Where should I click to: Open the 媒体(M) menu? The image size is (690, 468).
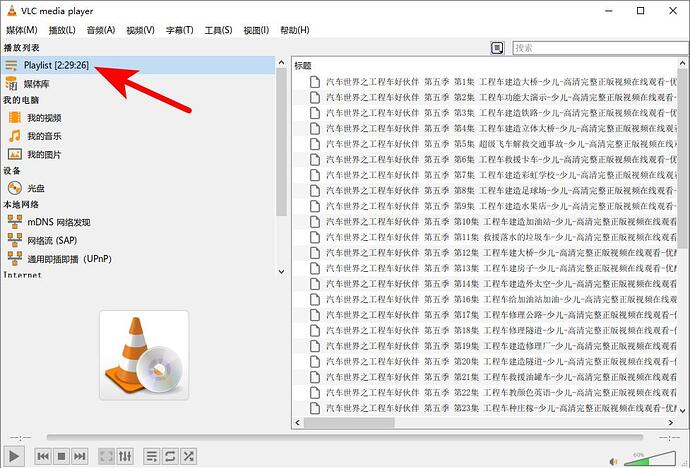tap(21, 30)
